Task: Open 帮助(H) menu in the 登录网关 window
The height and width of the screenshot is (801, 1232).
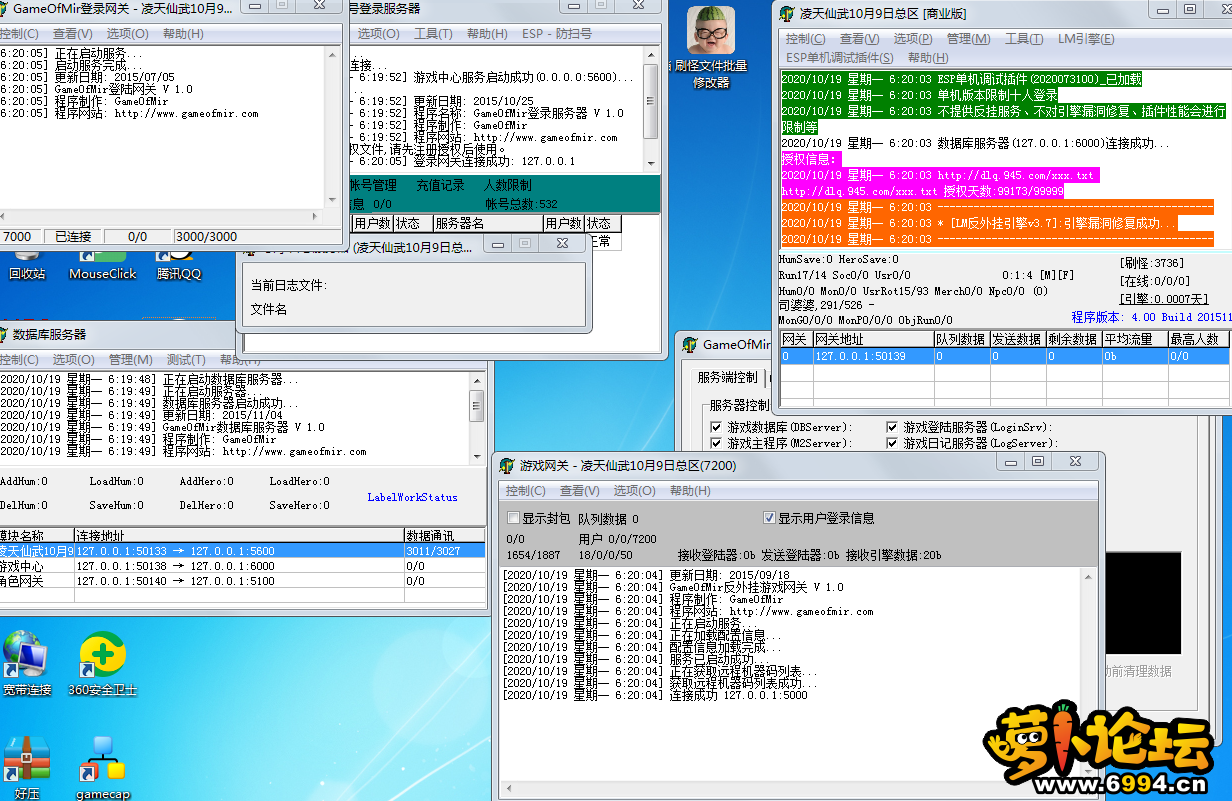Action: click(183, 34)
